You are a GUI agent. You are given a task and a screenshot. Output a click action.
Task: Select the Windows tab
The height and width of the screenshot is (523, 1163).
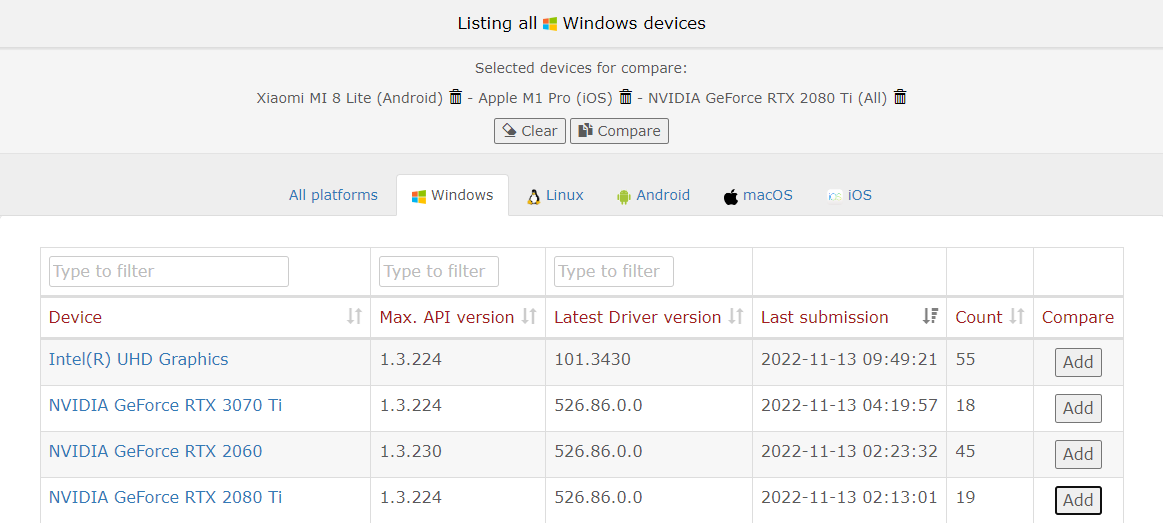coord(452,195)
